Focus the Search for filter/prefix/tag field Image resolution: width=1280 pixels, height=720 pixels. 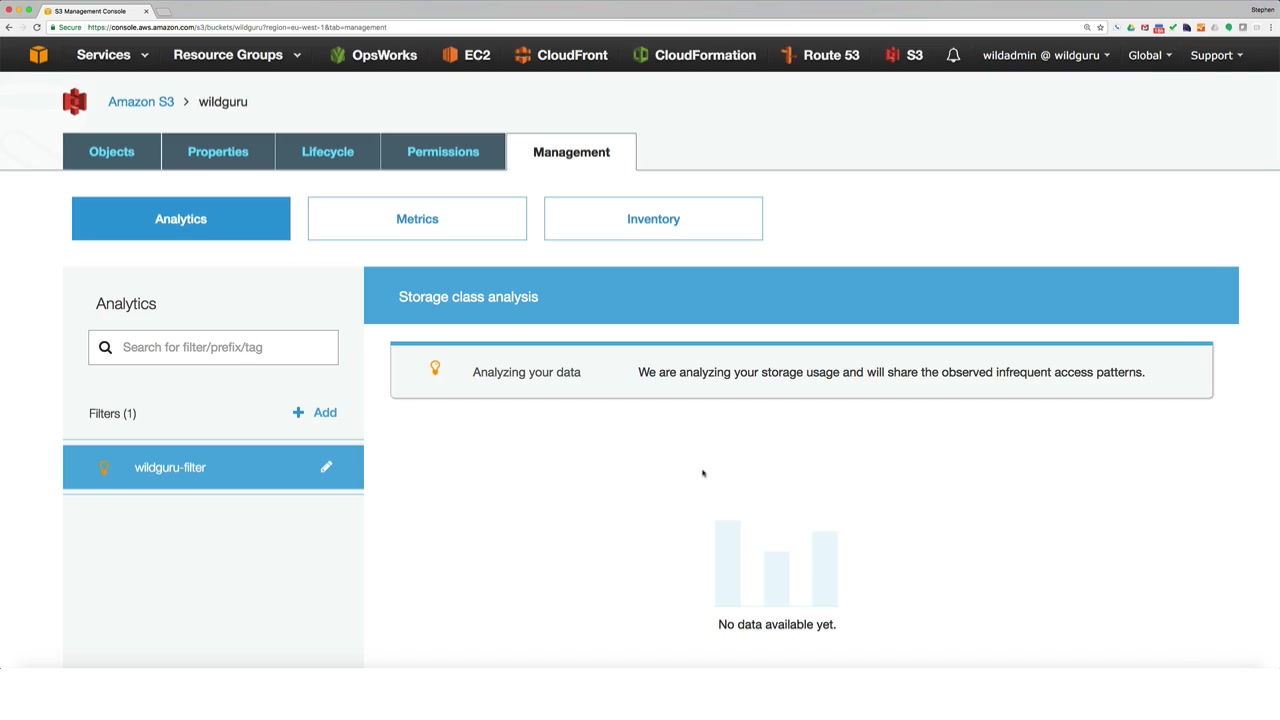click(213, 347)
